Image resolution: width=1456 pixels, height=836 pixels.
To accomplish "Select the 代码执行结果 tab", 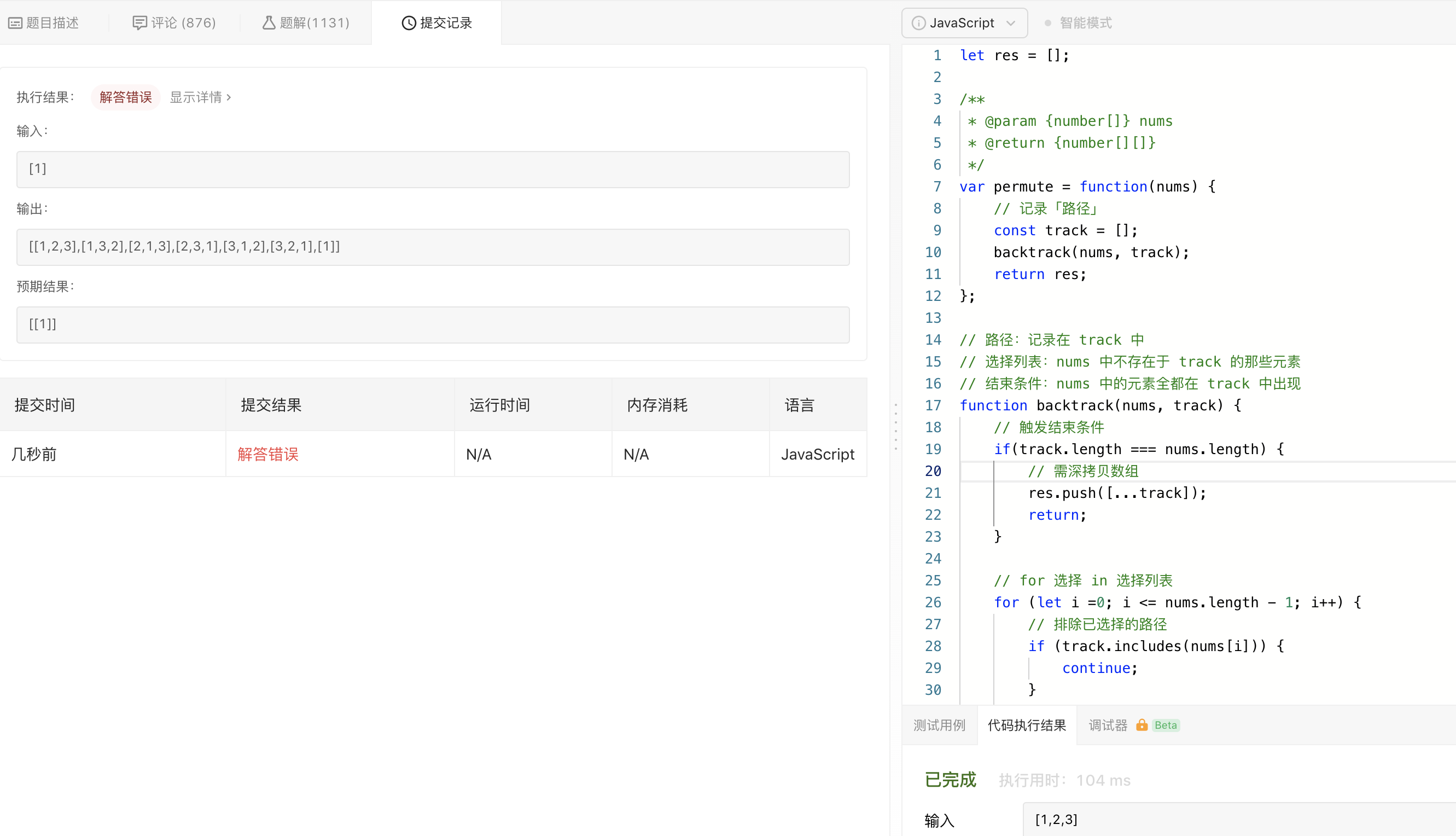I will coord(1026,725).
